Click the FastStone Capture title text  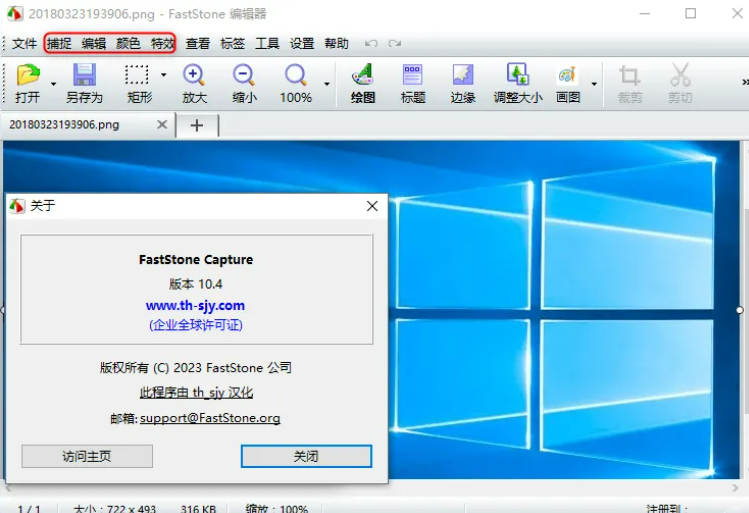(x=196, y=259)
